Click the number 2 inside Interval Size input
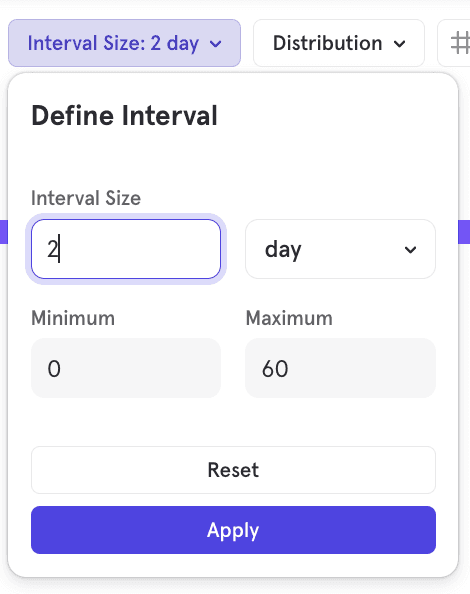Viewport: 470px width, 594px height. point(52,250)
